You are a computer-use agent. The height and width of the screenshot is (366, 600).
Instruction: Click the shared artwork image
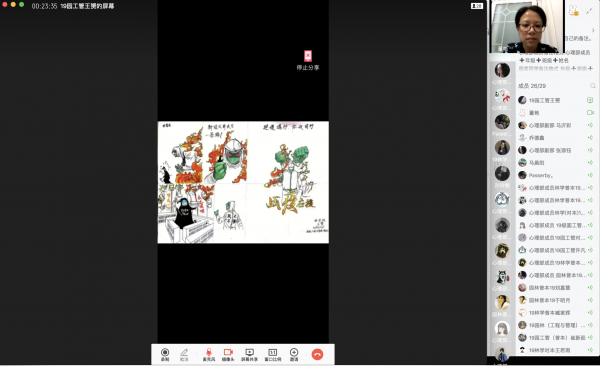click(x=243, y=182)
